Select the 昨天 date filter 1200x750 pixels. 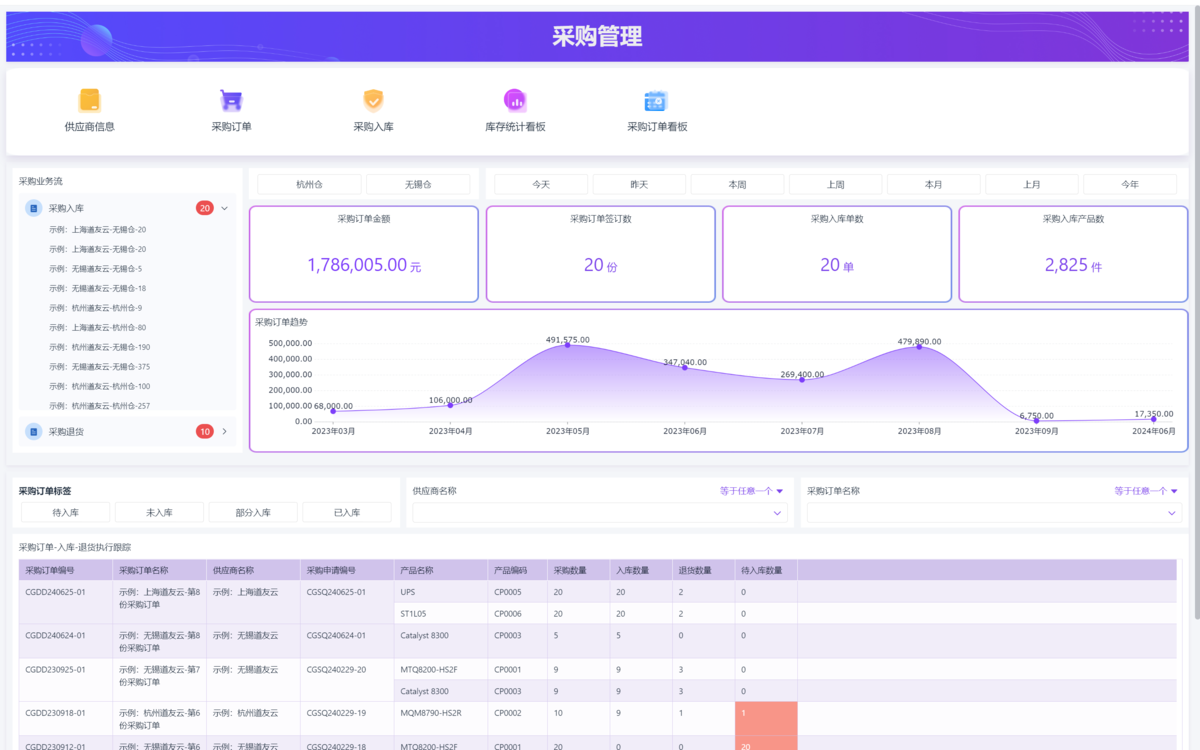pyautogui.click(x=639, y=184)
